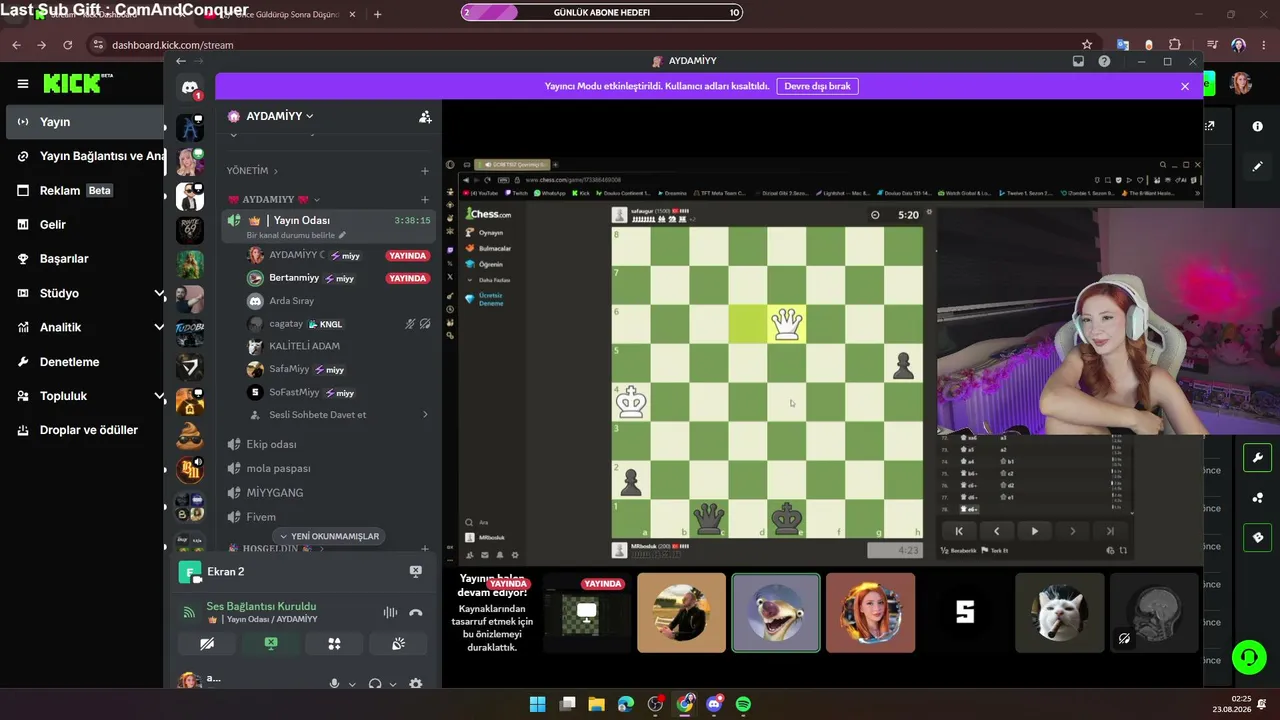The height and width of the screenshot is (720, 1280).
Task: Open Discord from the Windows taskbar
Action: click(714, 704)
